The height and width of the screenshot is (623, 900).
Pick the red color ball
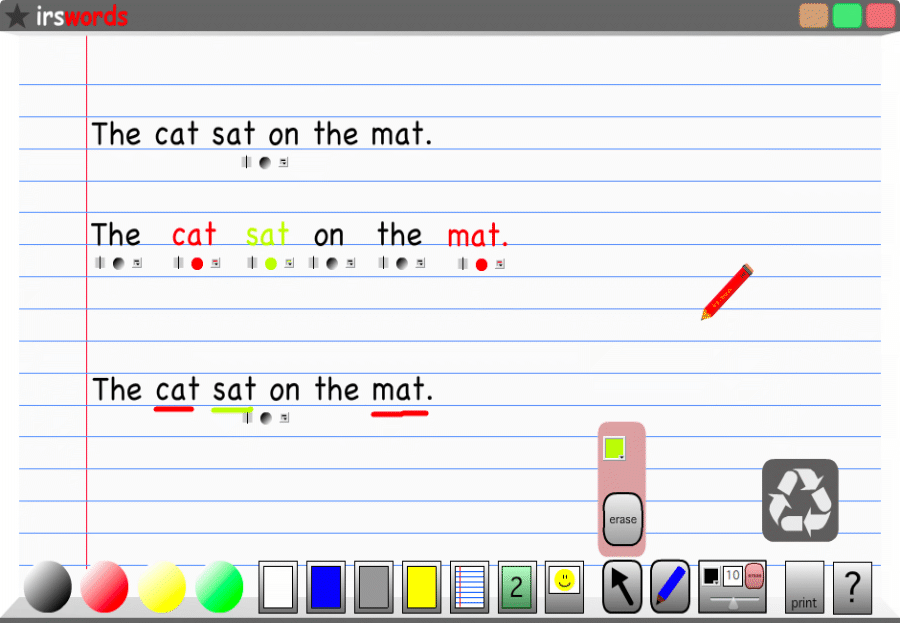coord(104,586)
